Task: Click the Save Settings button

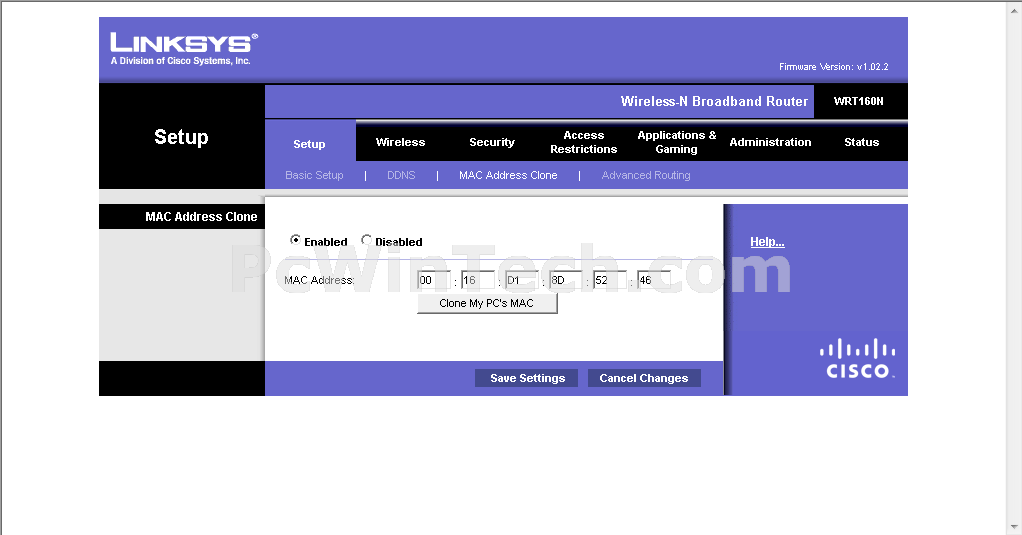Action: [x=527, y=378]
